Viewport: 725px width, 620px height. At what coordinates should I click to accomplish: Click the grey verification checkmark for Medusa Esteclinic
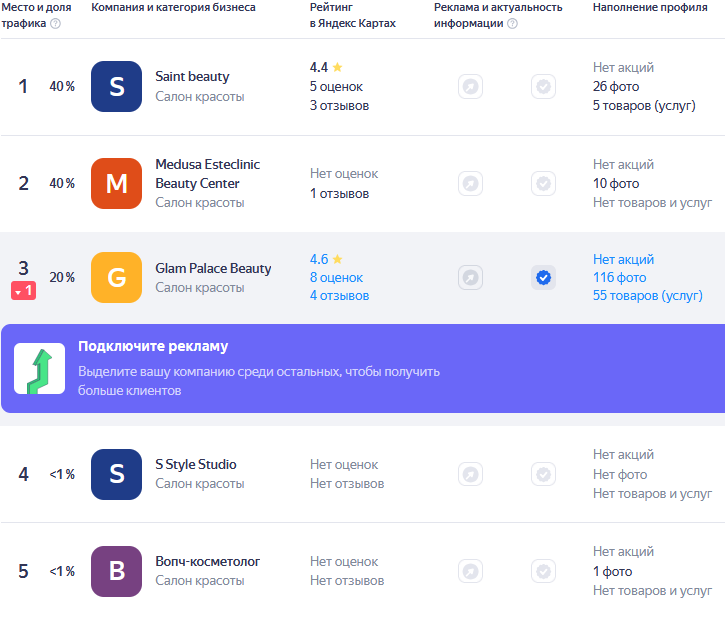coord(543,184)
